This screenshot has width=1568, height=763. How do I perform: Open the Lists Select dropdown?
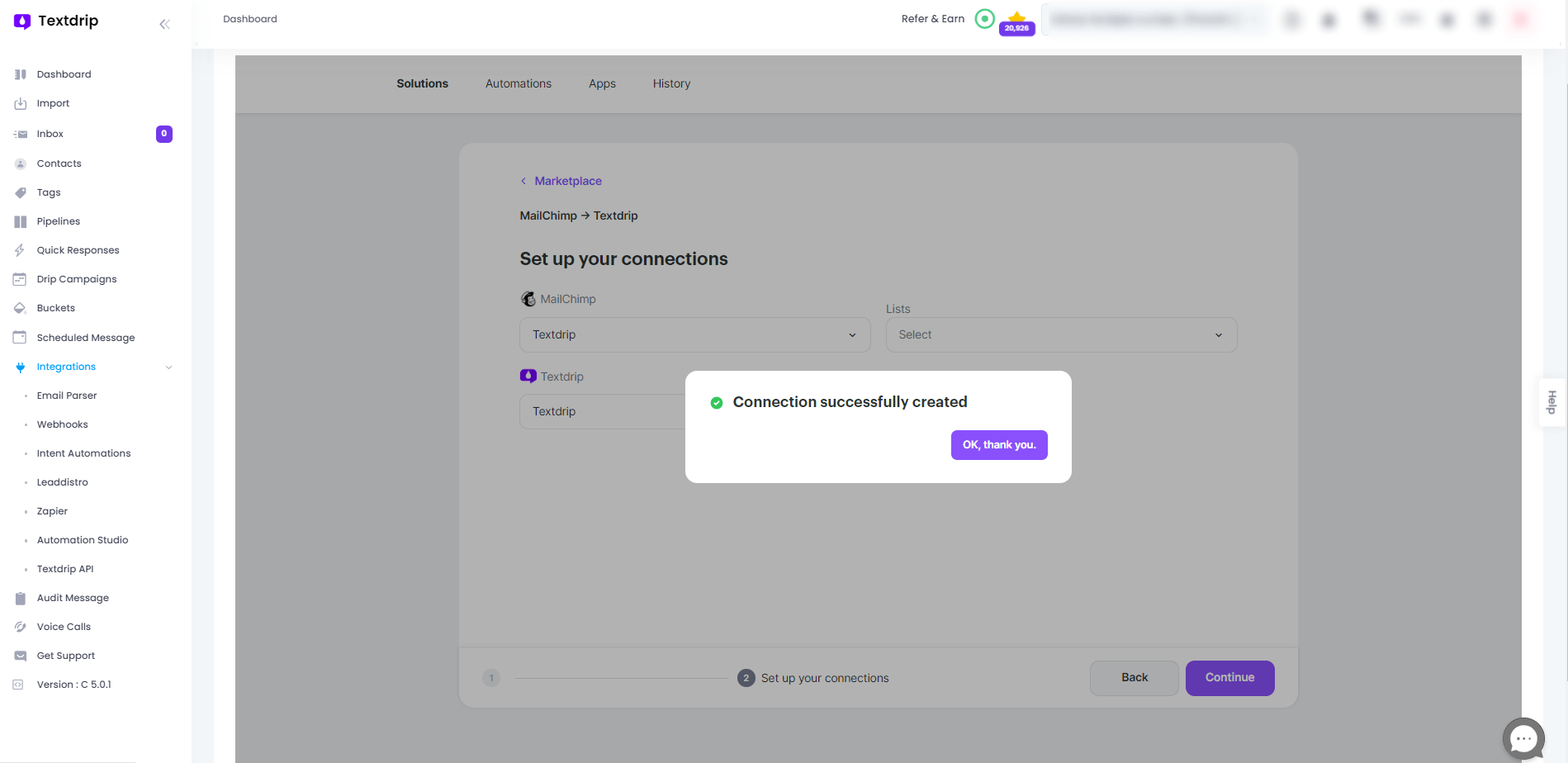[x=1060, y=335]
